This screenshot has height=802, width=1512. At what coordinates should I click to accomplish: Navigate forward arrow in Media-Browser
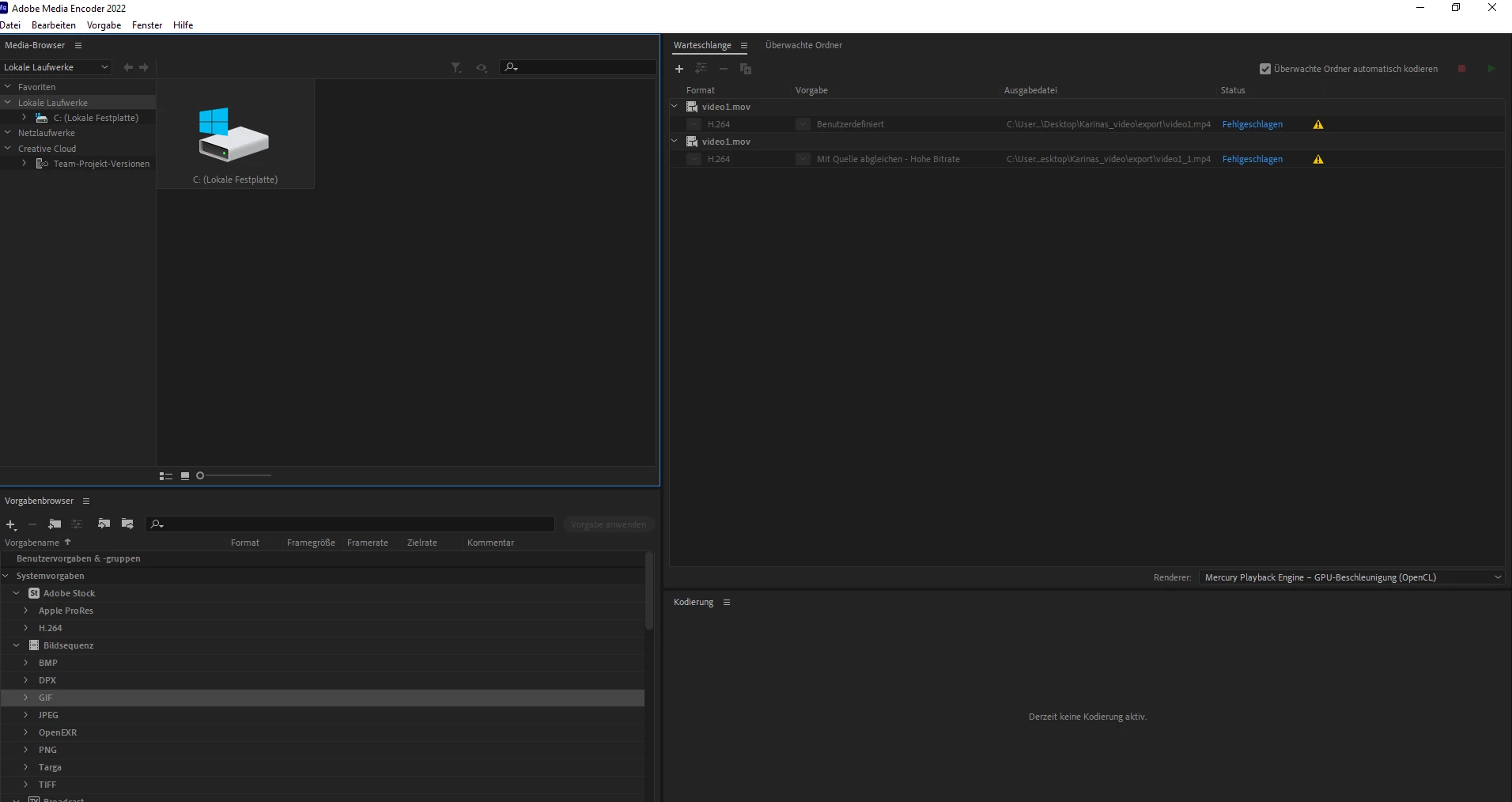click(144, 68)
